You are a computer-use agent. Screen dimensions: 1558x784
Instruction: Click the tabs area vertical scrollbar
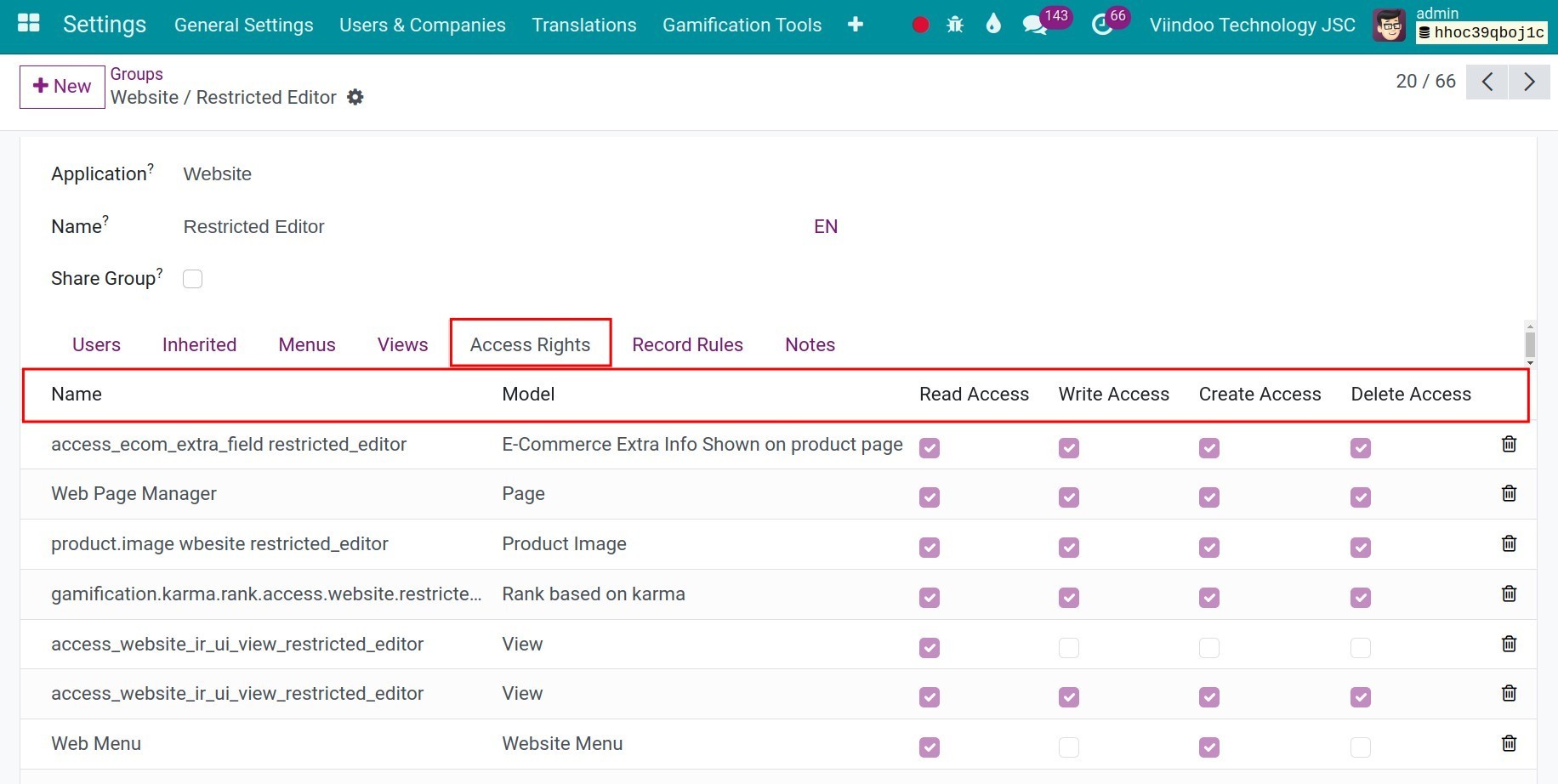tap(1530, 344)
